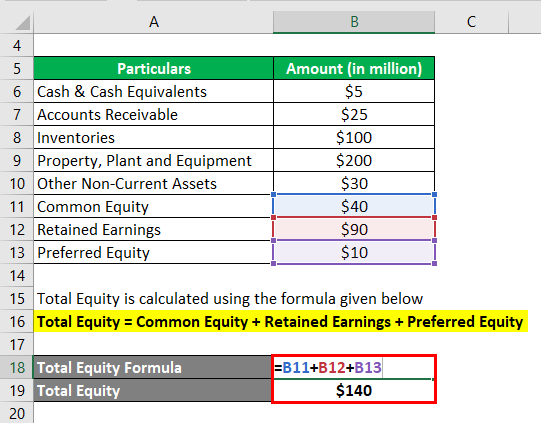Select column C header
This screenshot has height=423, width=541.
coord(471,22)
